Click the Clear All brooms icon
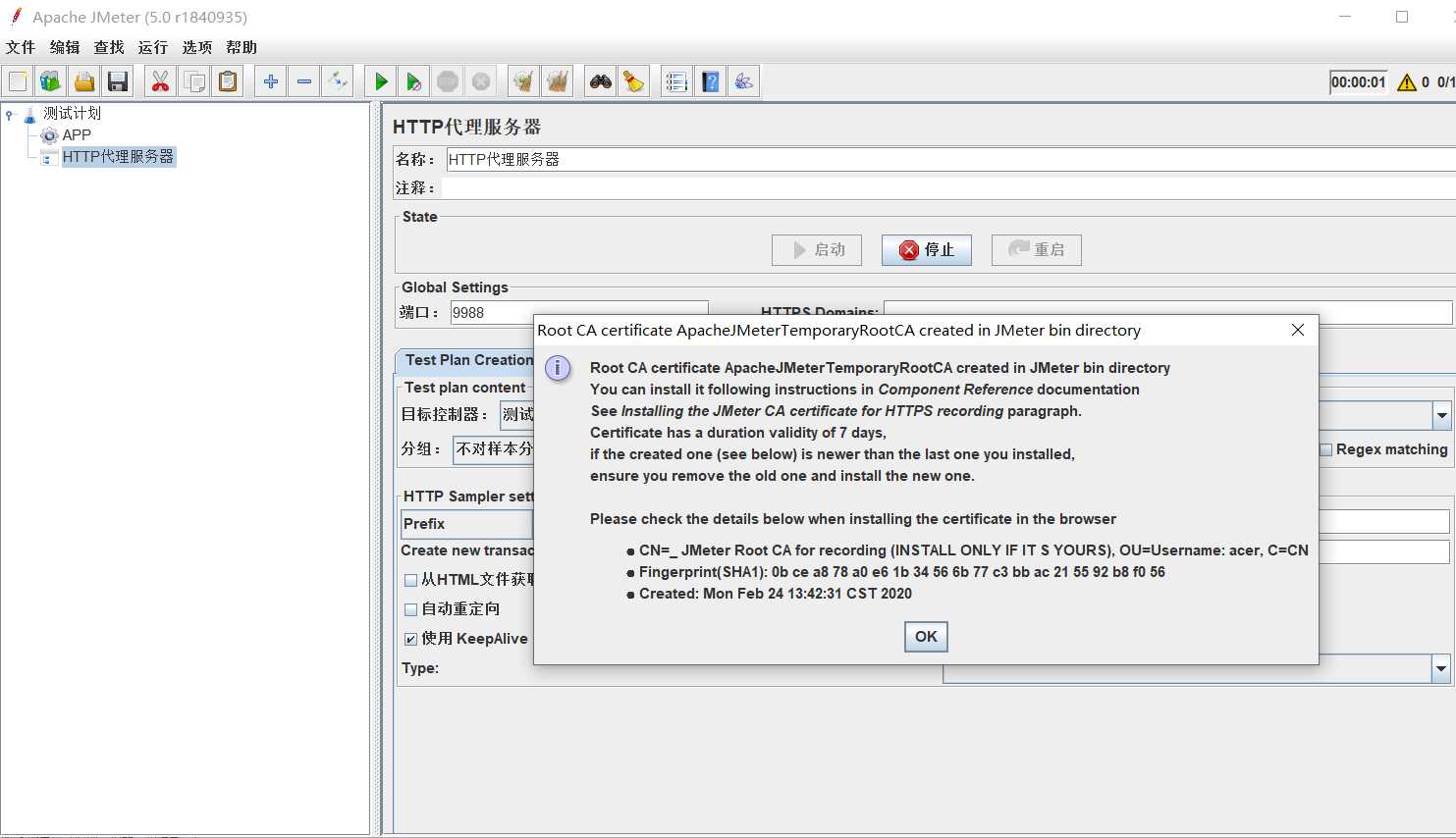Viewport: 1456px width, 838px height. (x=558, y=81)
